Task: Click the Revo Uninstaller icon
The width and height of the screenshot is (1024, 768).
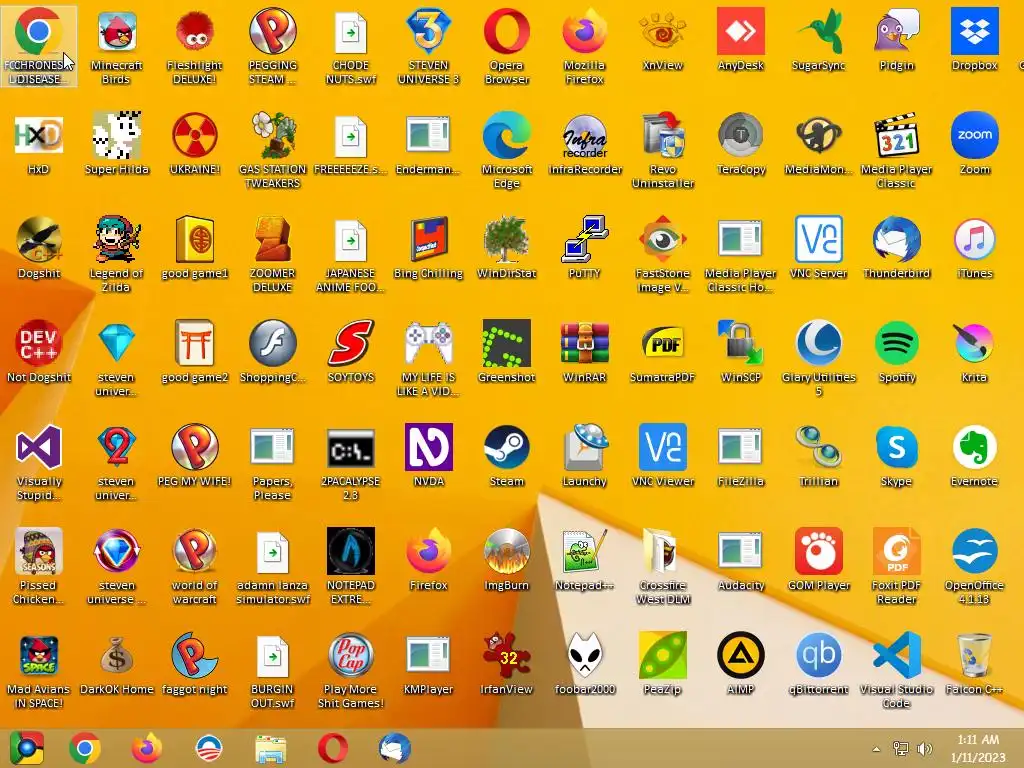Action: [662, 135]
